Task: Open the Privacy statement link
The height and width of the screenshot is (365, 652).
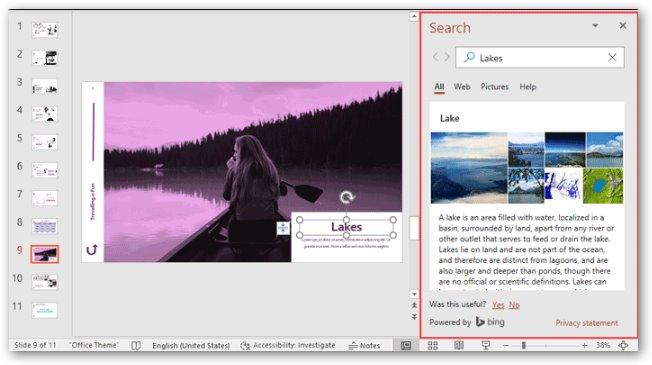Action: click(x=587, y=323)
